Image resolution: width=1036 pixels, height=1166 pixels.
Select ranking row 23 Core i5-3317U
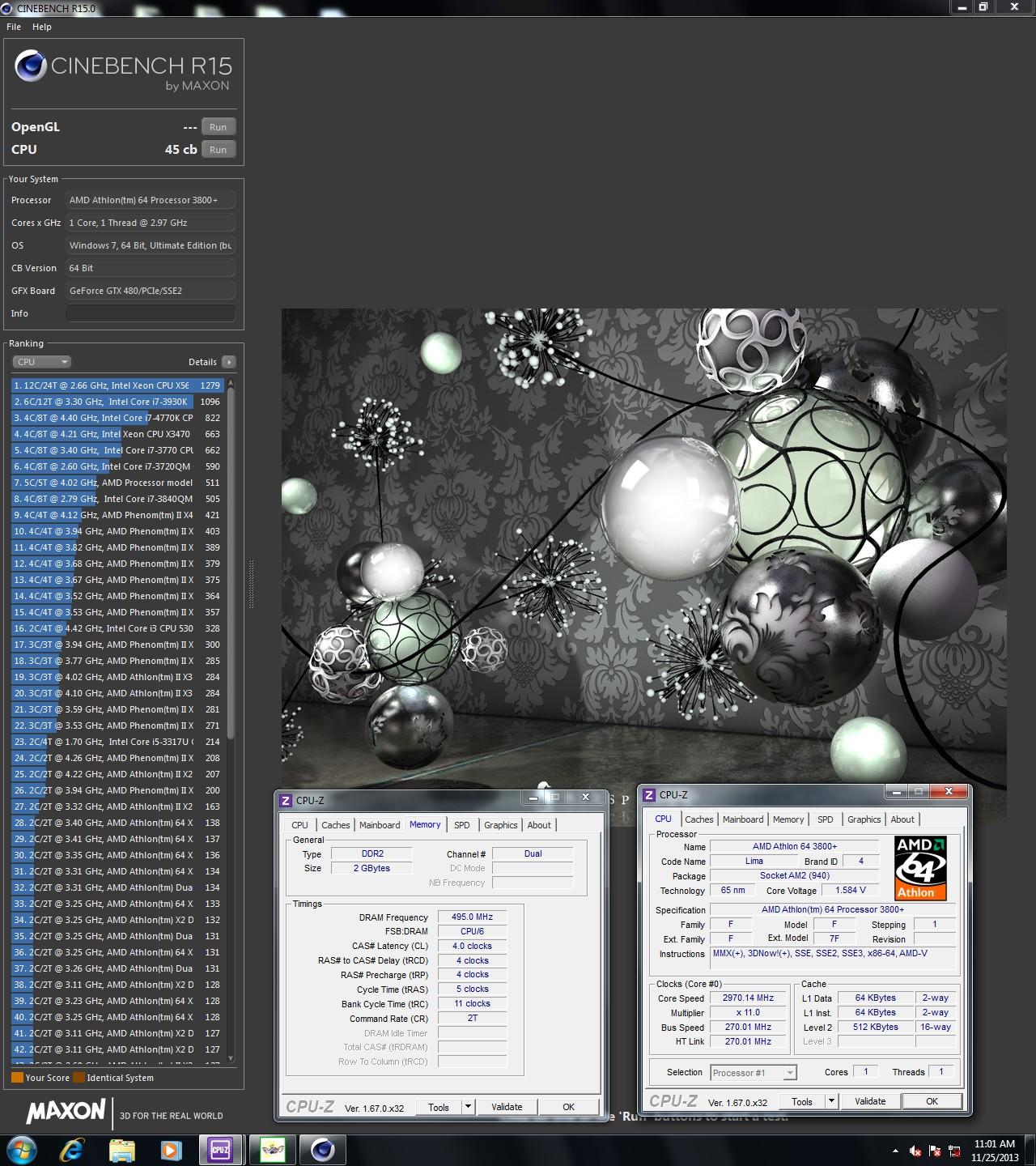[117, 742]
